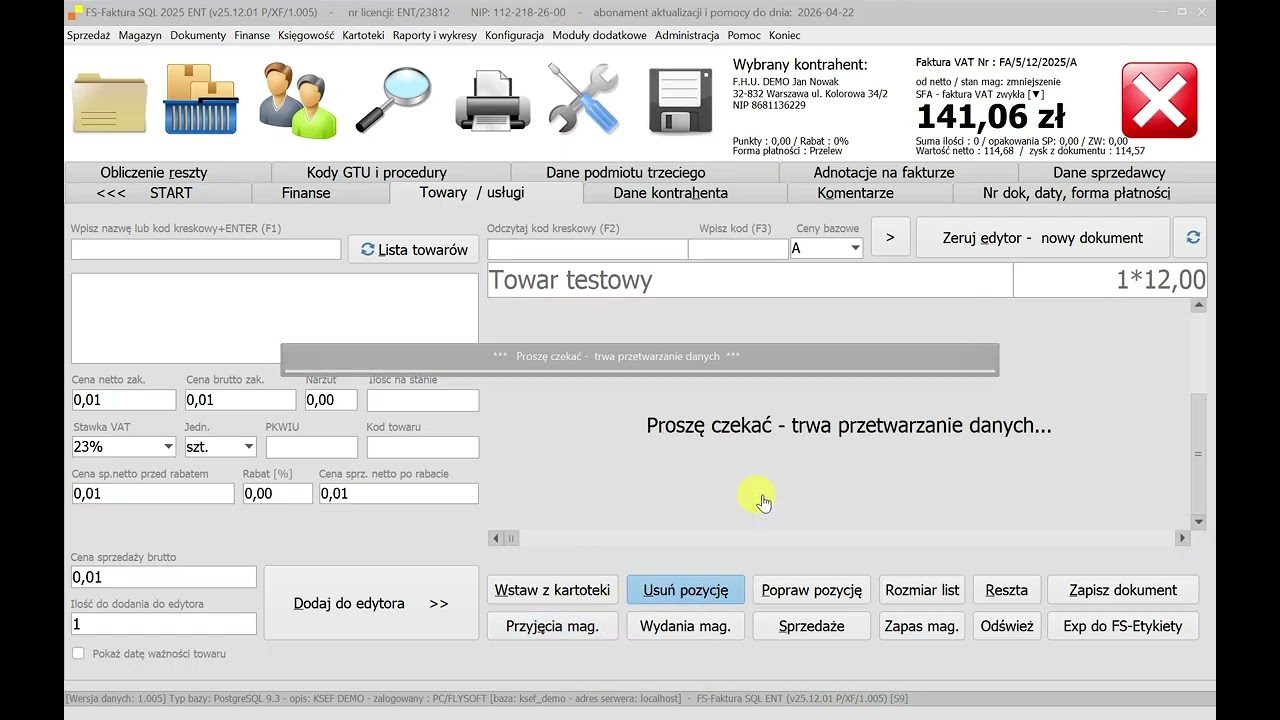Image resolution: width=1280 pixels, height=720 pixels.
Task: Click the shopping basket warehouse icon
Action: [x=202, y=99]
